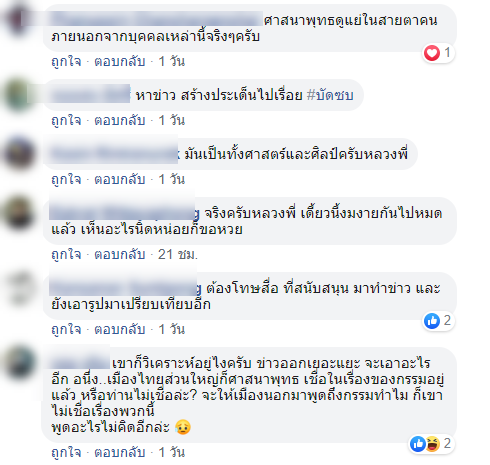Like the งมงาย comment with ถูกใจ
490x465 pixels.
tap(66, 254)
